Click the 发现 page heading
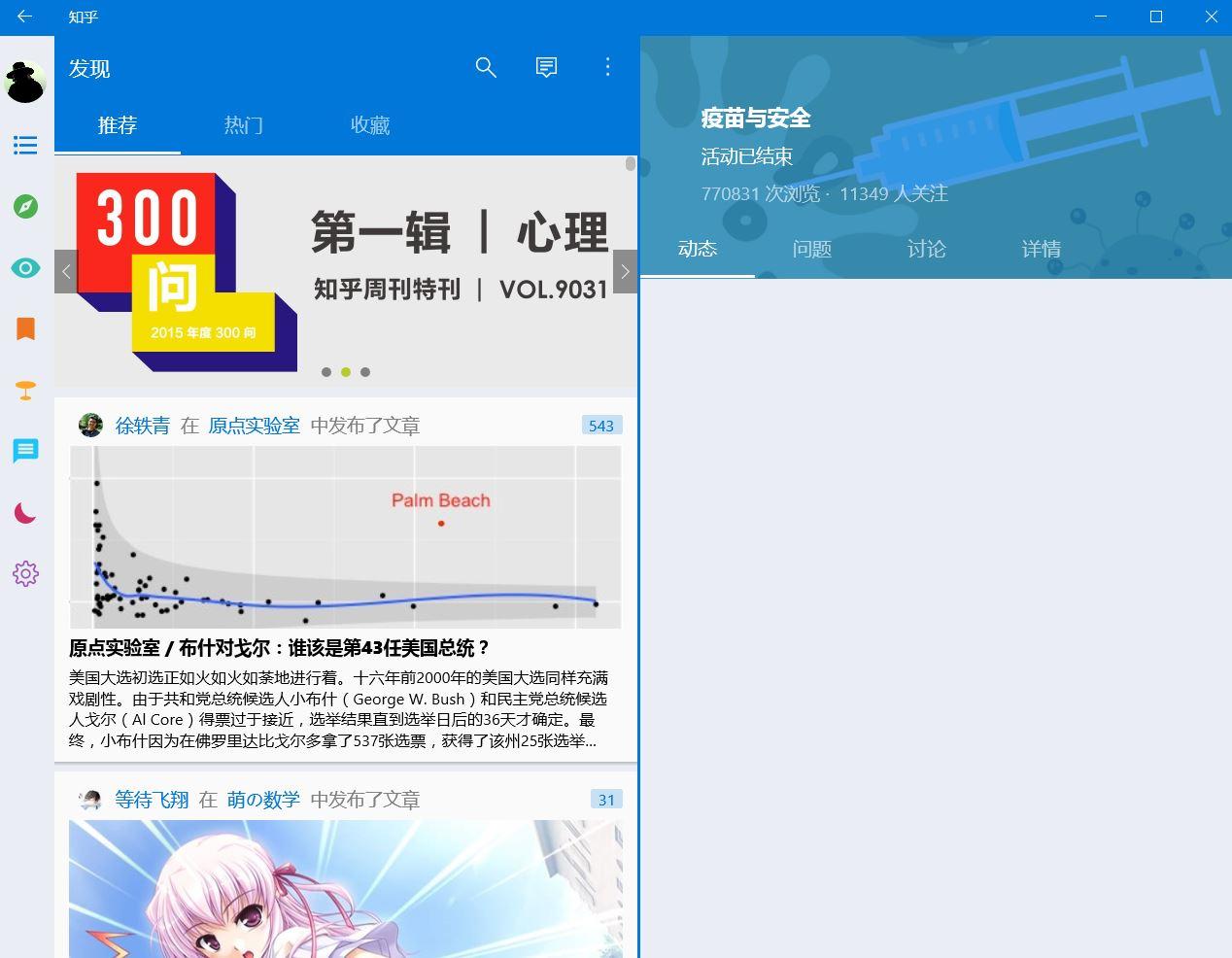Image resolution: width=1232 pixels, height=958 pixels. (89, 68)
